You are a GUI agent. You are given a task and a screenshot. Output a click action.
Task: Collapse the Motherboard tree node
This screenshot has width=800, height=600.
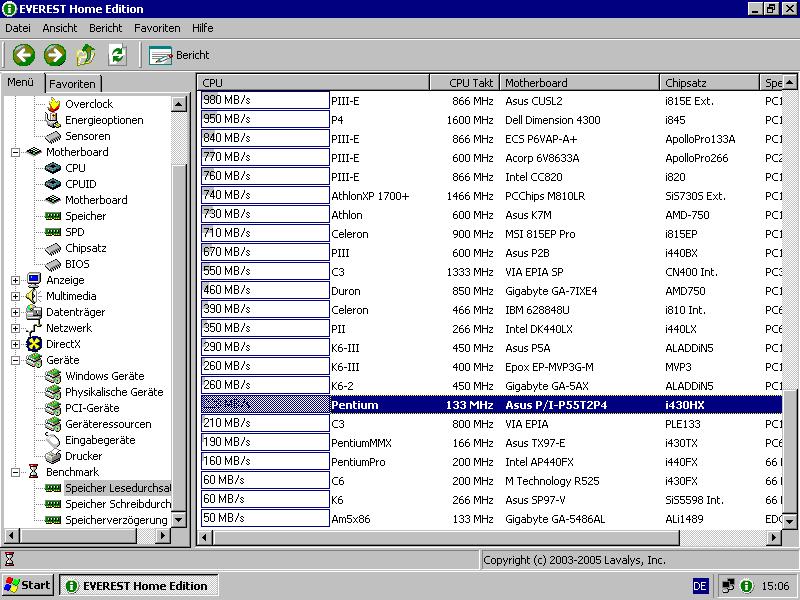pyautogui.click(x=16, y=152)
